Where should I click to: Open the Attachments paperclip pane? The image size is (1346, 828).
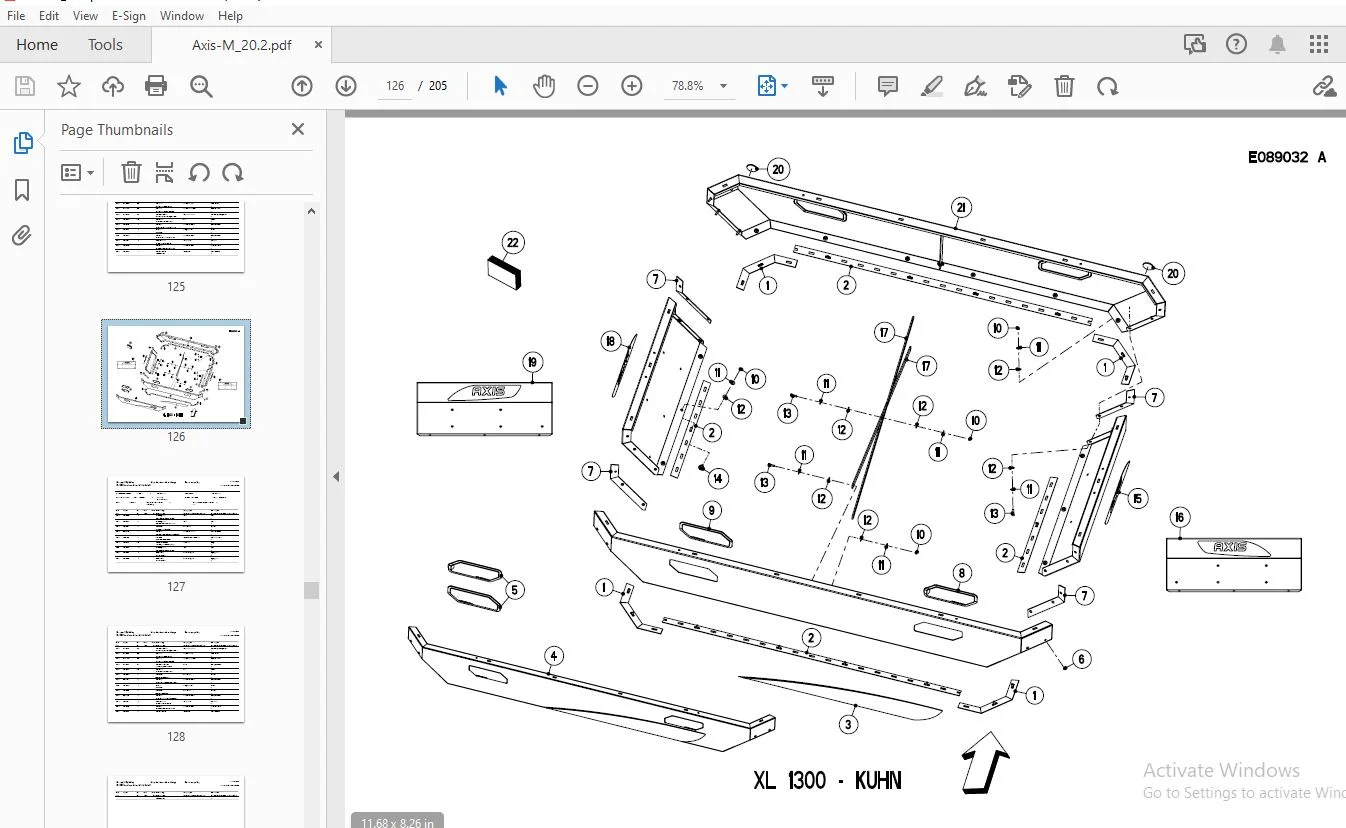point(22,236)
